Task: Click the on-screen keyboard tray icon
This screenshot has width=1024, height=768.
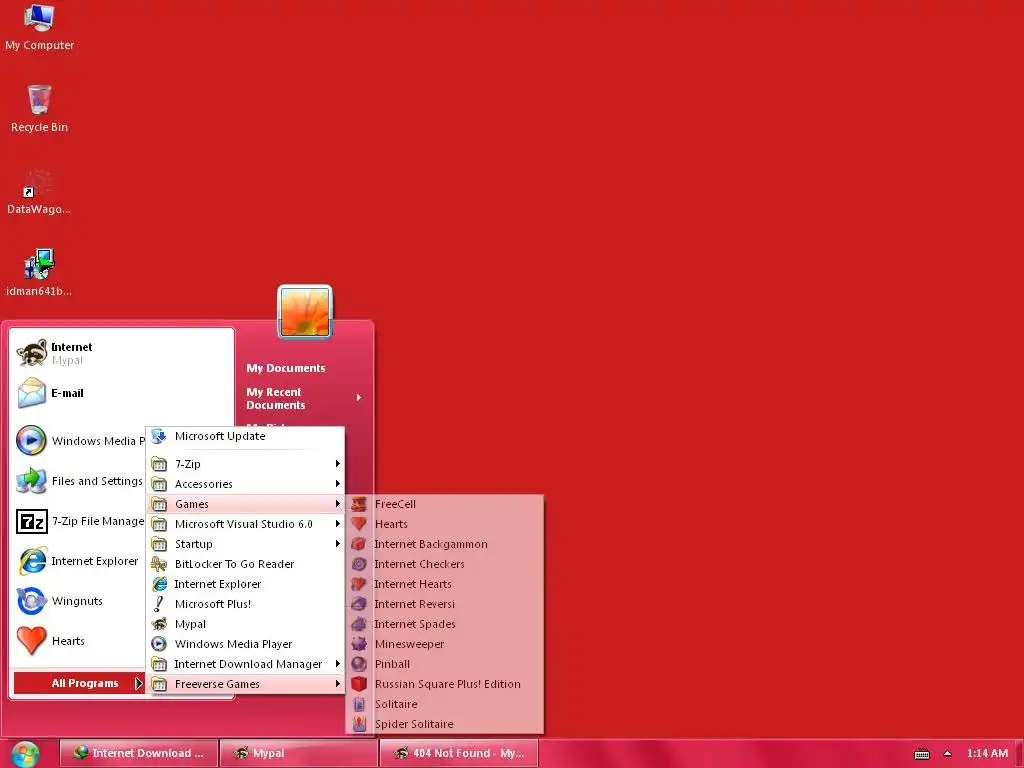Action: [x=921, y=754]
